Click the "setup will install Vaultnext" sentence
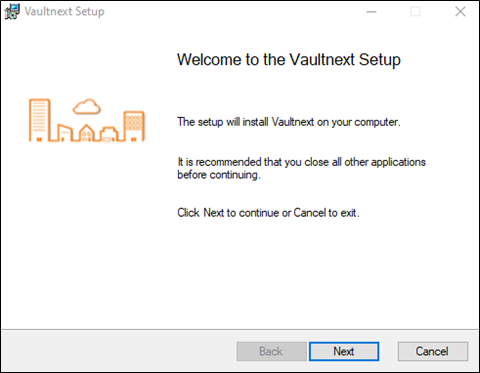The height and width of the screenshot is (373, 480). click(289, 122)
